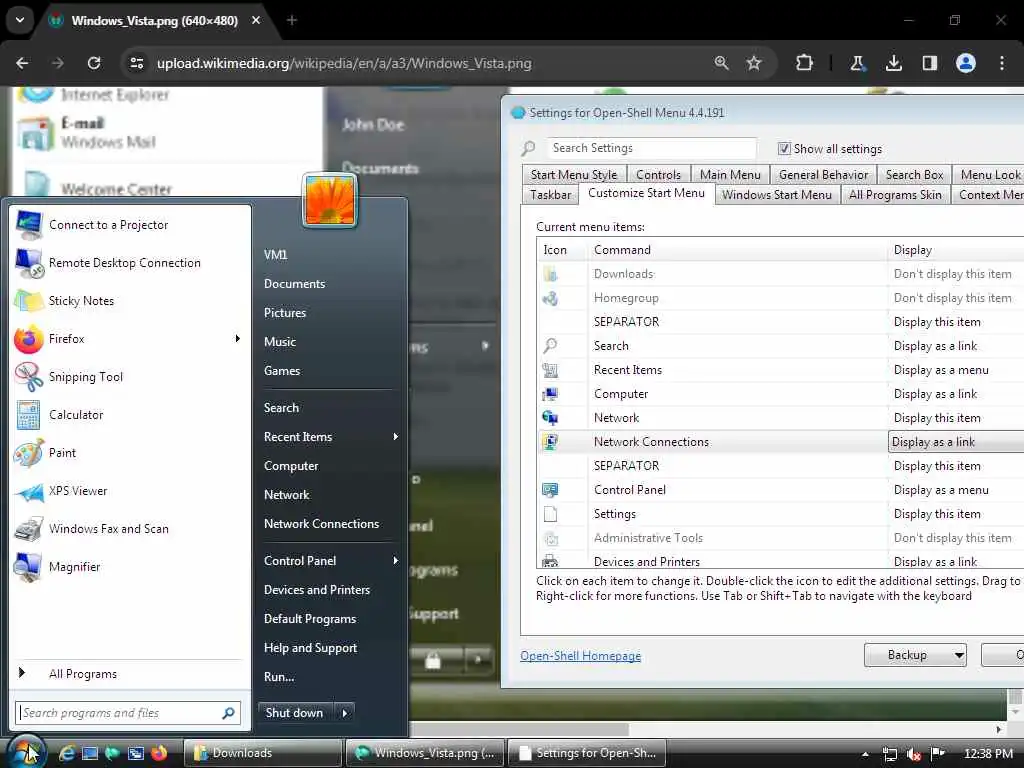The height and width of the screenshot is (768, 1024).
Task: Click the Start orb button
Action: click(26, 752)
